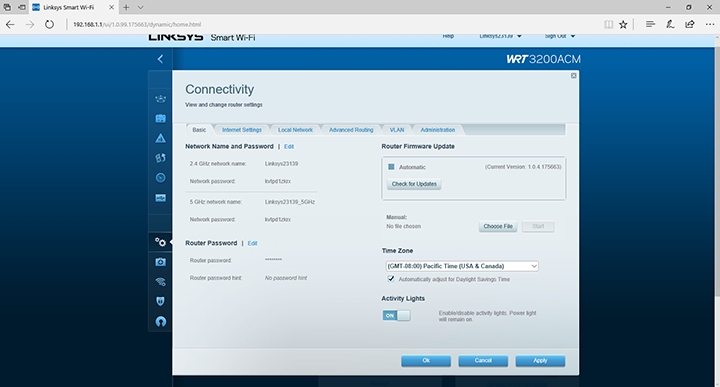Toggle Automatically adjust for Daylight Savings Time checkbox
The image size is (720, 387).
(391, 279)
